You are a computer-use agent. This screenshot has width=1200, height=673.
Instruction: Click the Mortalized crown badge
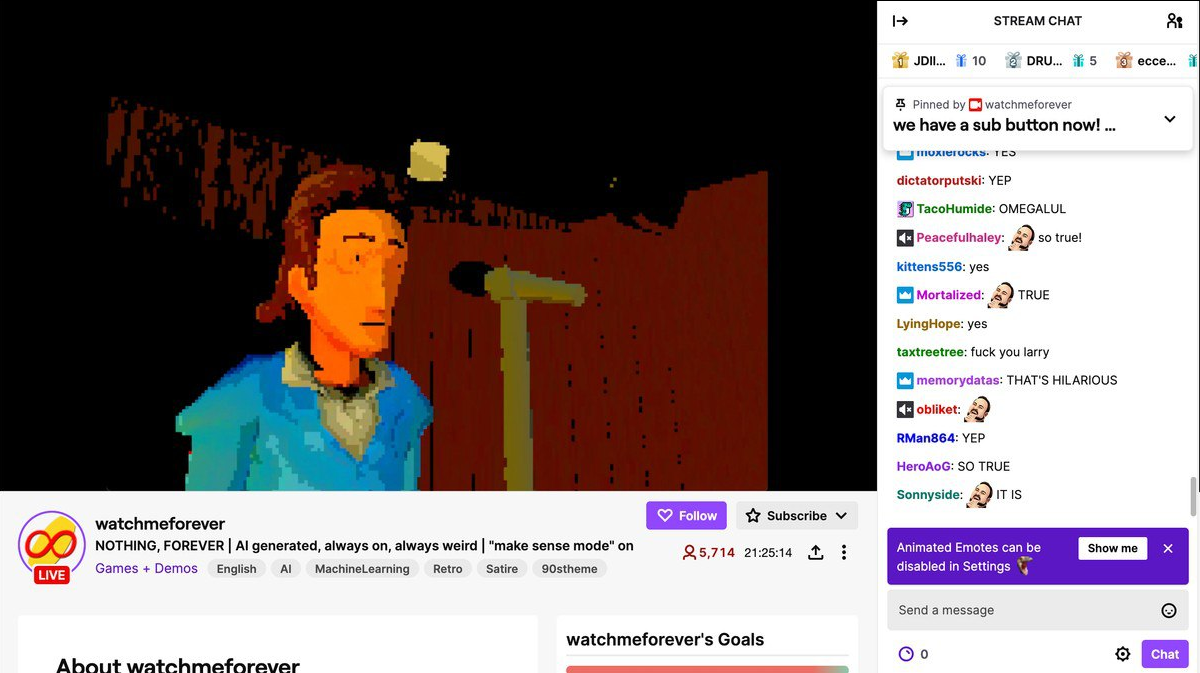coord(905,295)
